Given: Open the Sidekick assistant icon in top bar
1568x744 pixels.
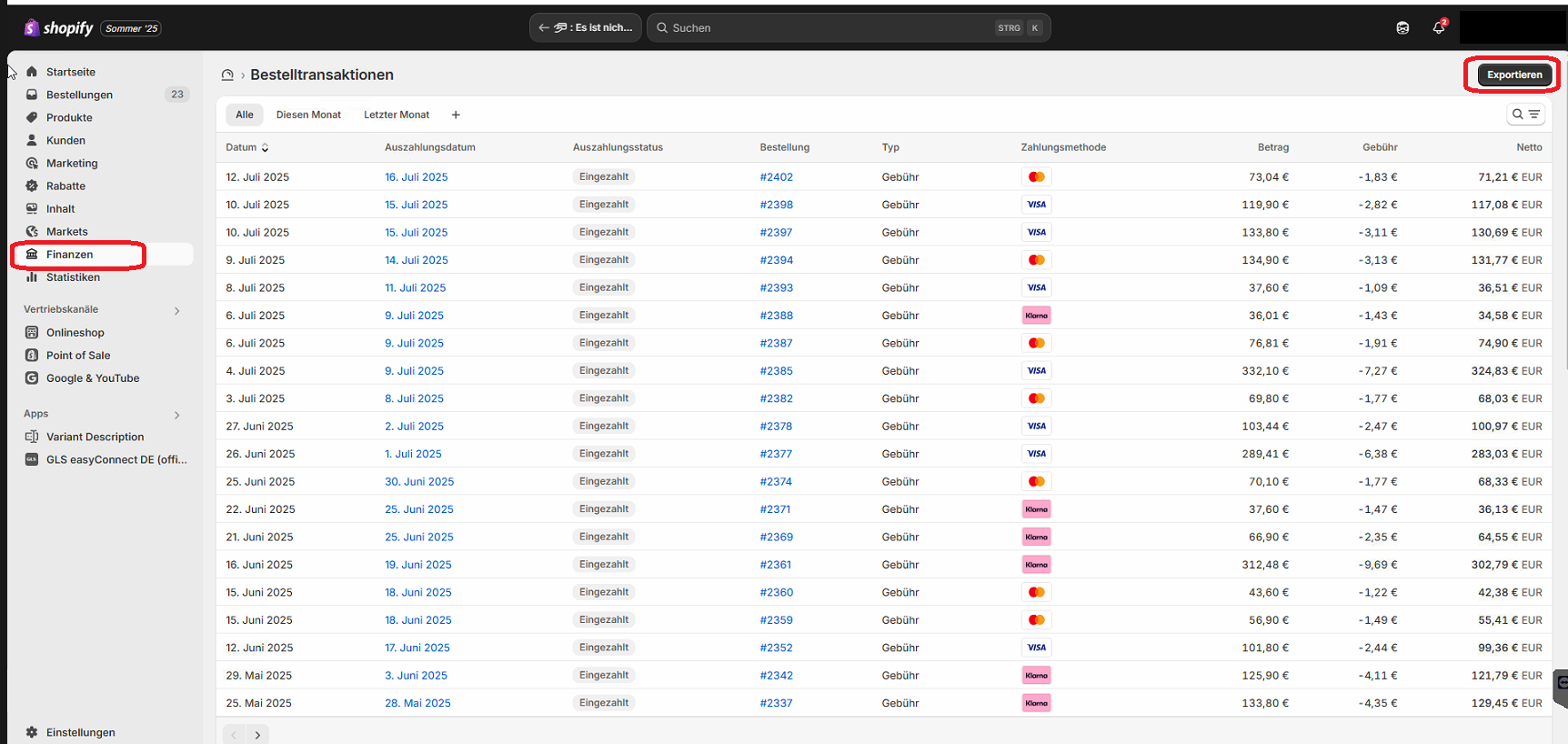Looking at the screenshot, I should (1402, 28).
